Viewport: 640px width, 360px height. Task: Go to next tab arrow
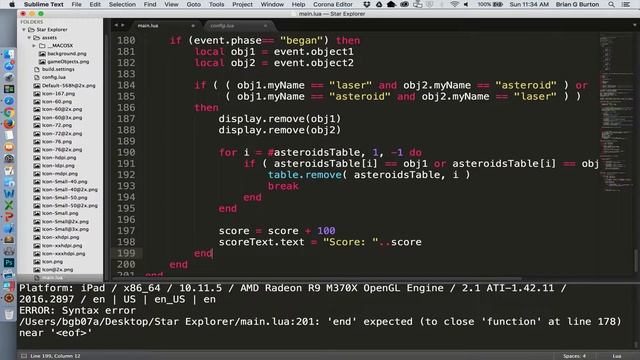click(122, 25)
